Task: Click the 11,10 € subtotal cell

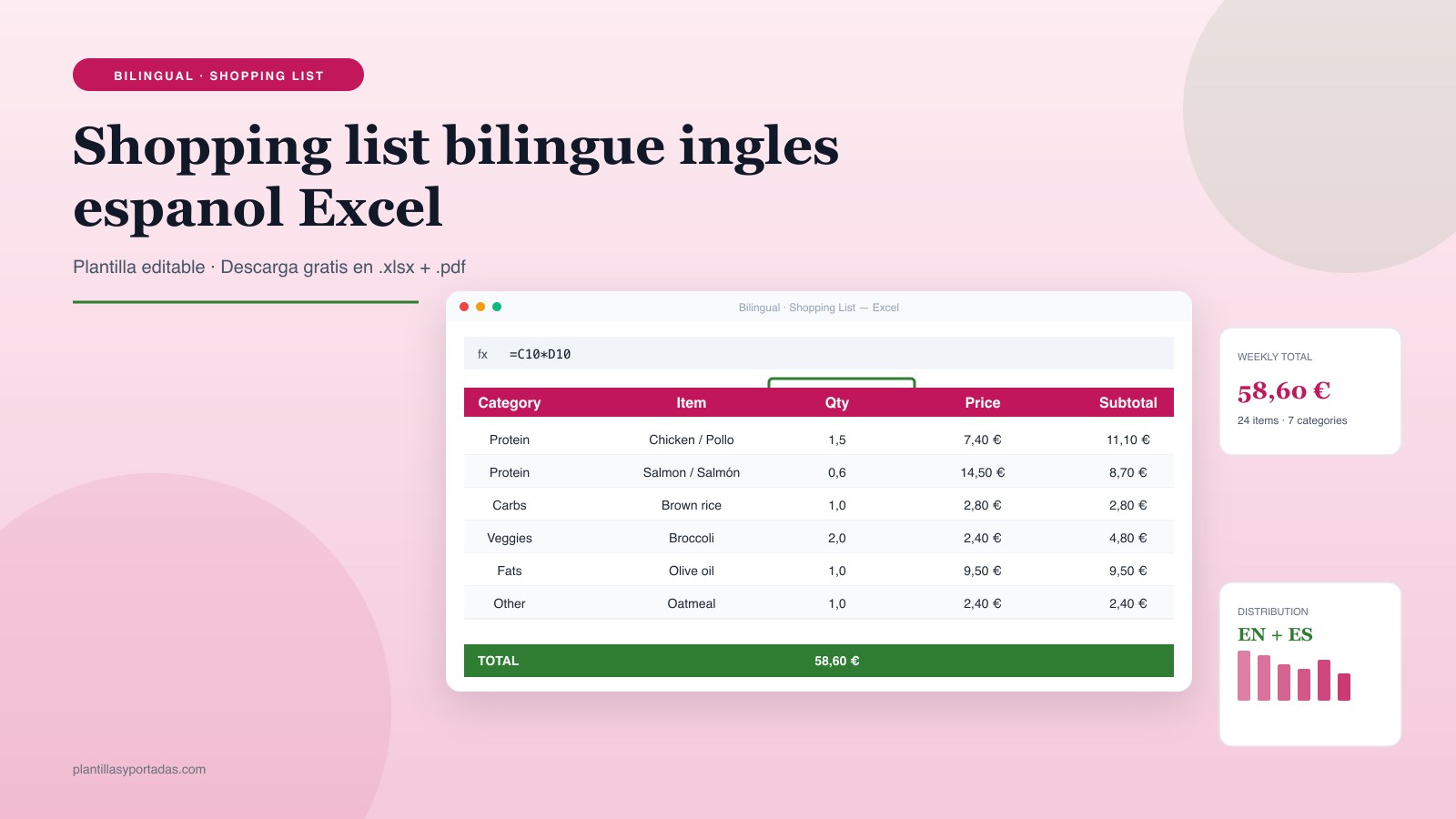Action: click(x=1128, y=440)
